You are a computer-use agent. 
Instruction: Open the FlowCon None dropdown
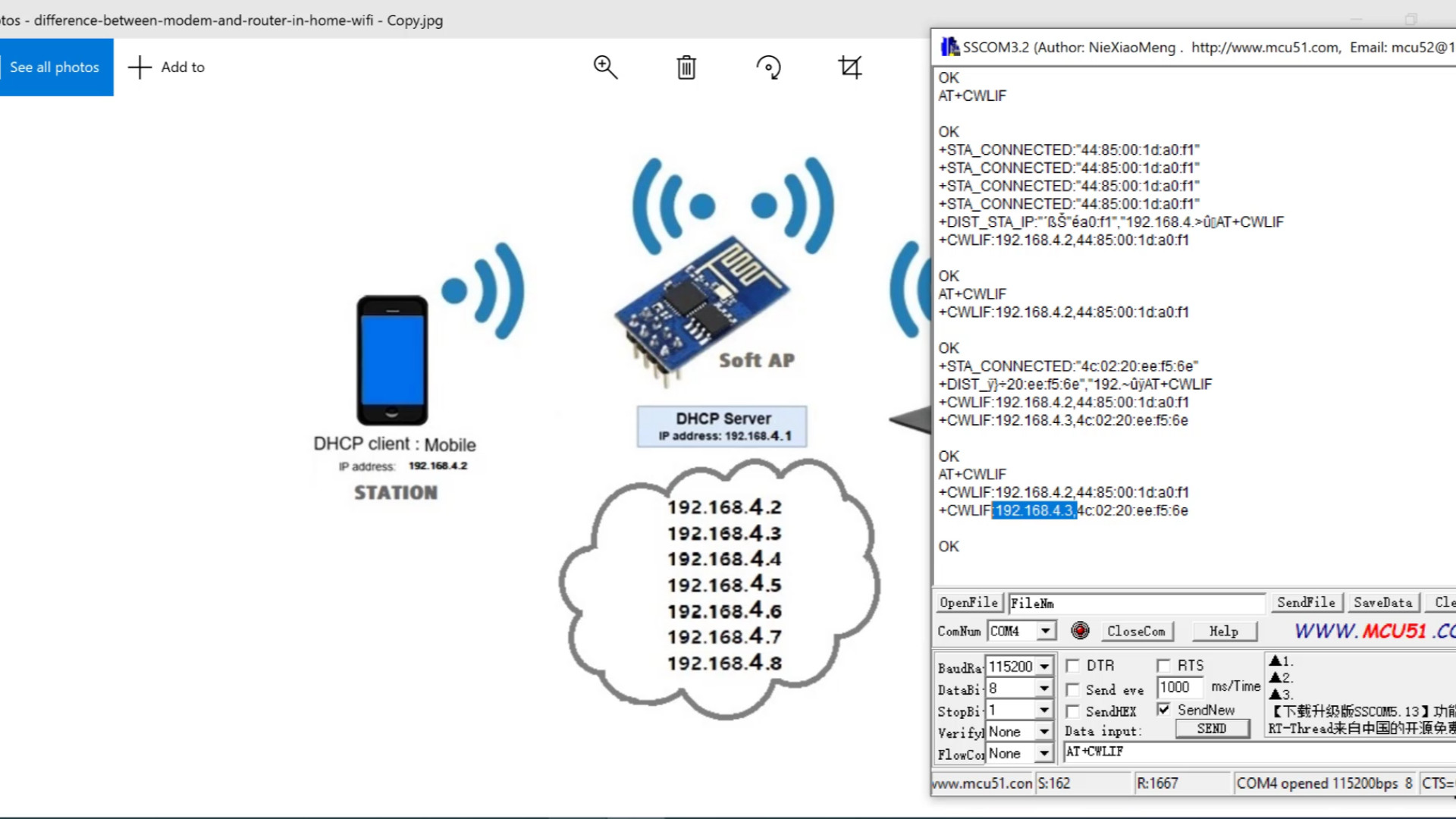coord(1044,754)
